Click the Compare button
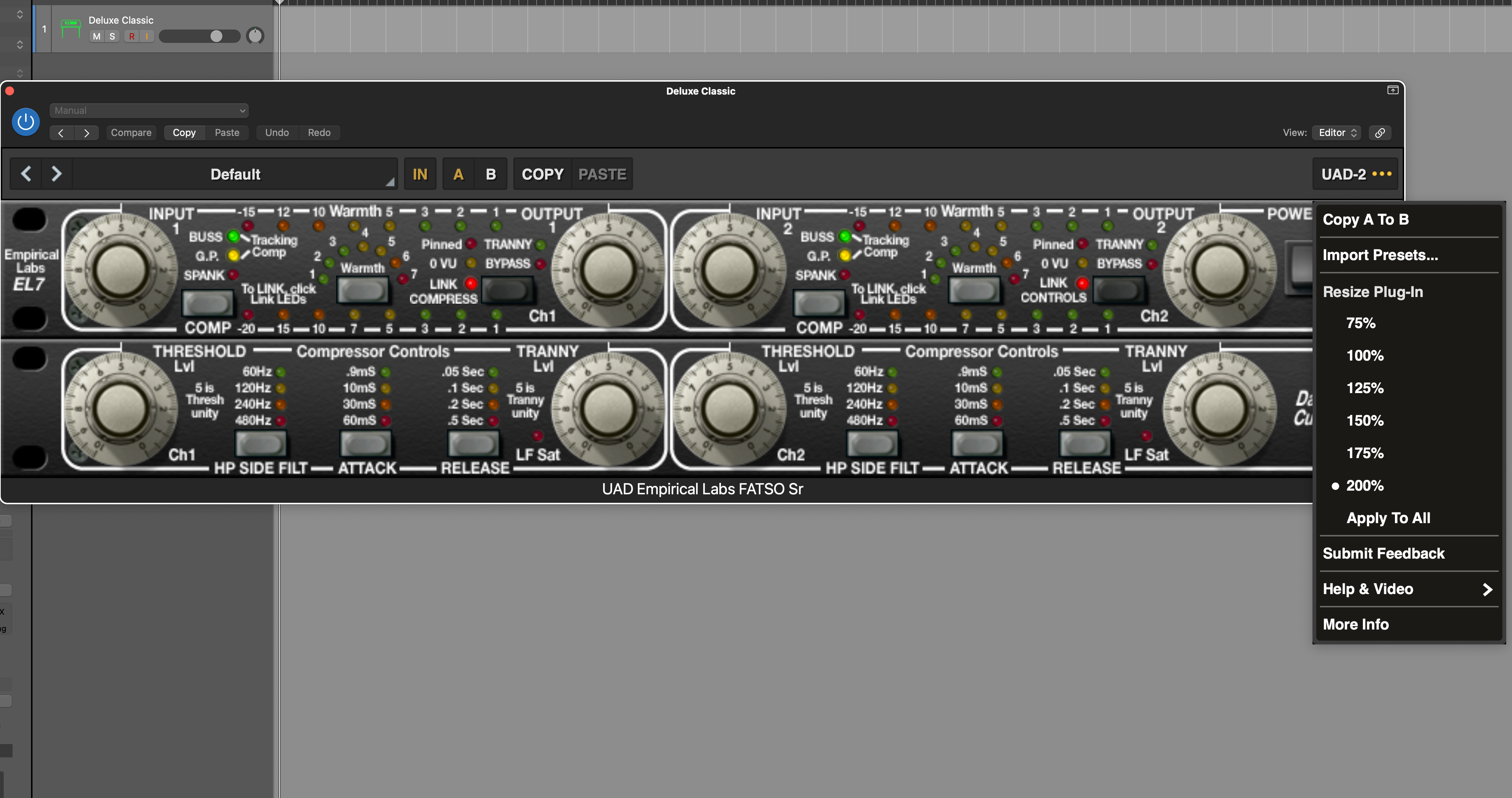 tap(131, 133)
